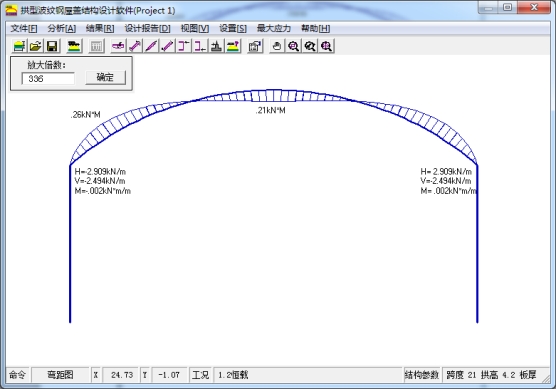Open the 最大应力 menu item
Image resolution: width=556 pixels, height=389 pixels.
(274, 28)
